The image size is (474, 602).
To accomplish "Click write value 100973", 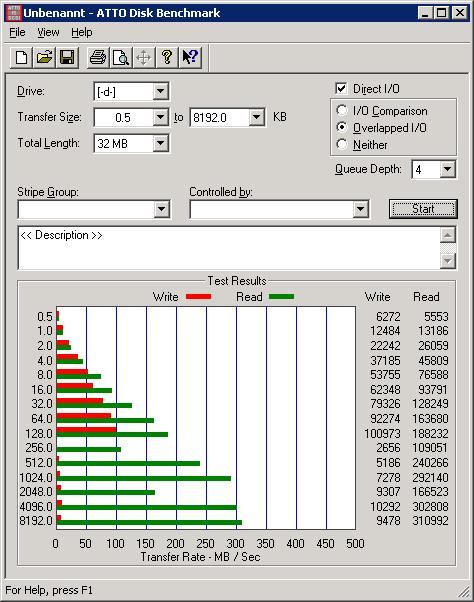I will (x=382, y=433).
